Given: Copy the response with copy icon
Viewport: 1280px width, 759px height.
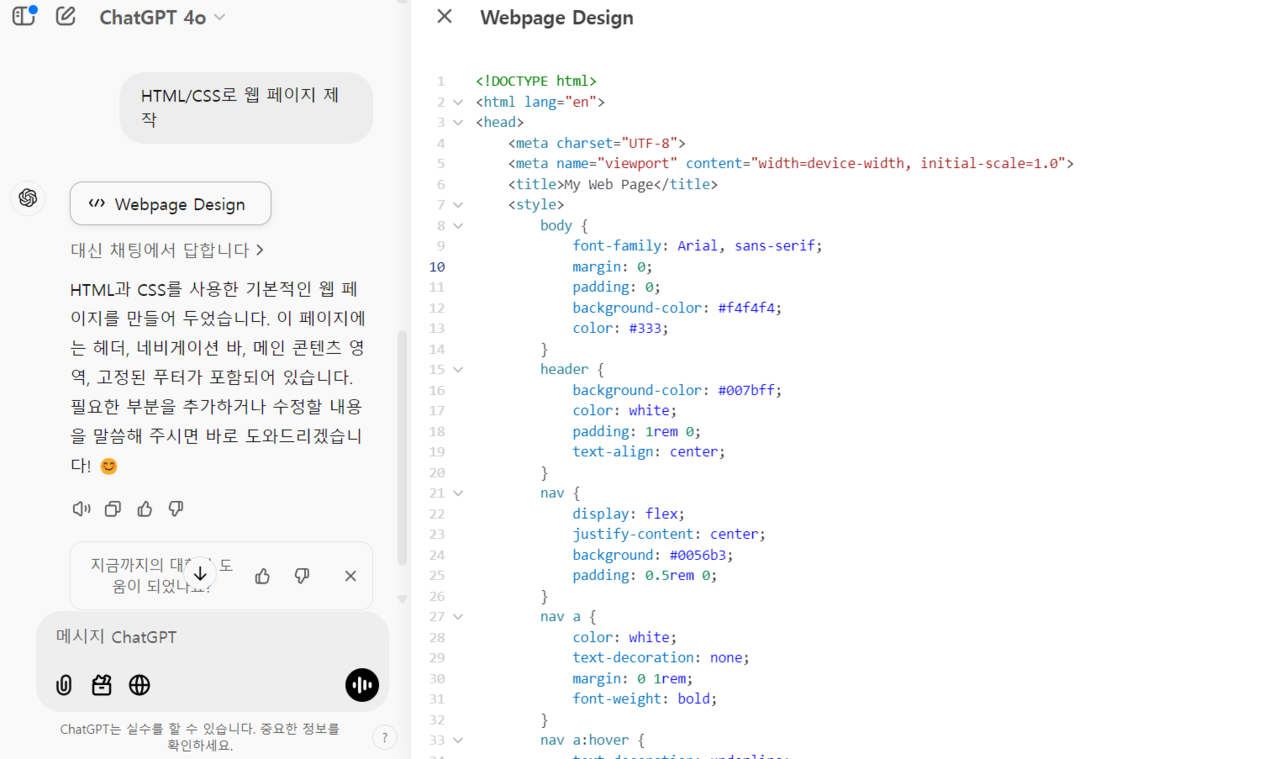Looking at the screenshot, I should click(113, 509).
